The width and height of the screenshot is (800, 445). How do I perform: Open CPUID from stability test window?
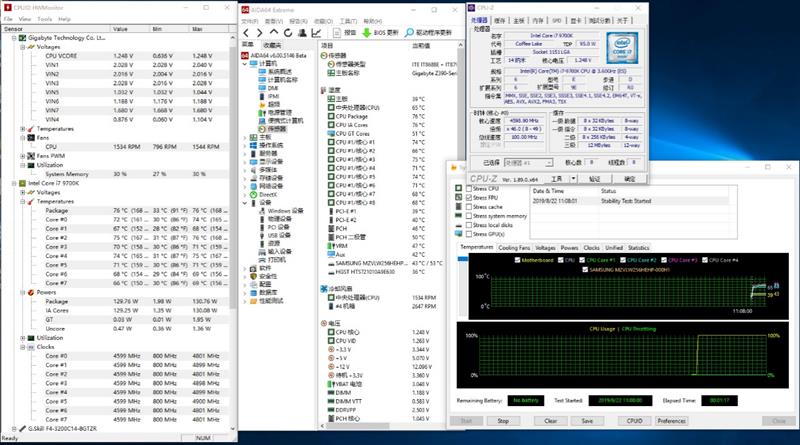[x=634, y=421]
